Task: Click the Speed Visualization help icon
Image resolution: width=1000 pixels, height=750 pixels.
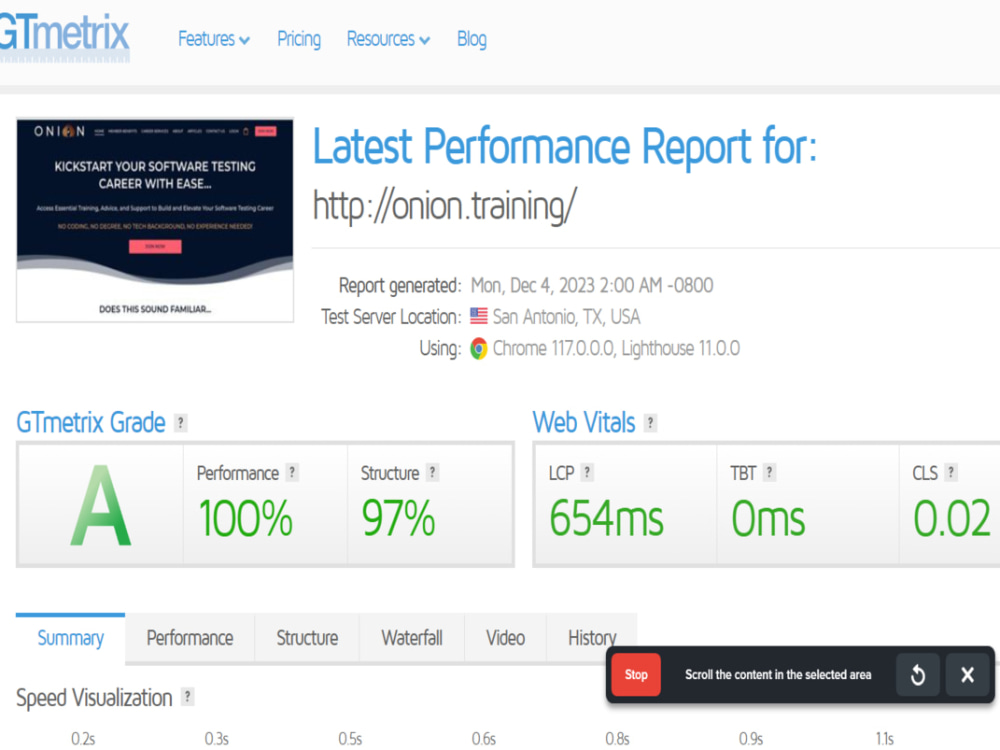Action: pos(186,698)
